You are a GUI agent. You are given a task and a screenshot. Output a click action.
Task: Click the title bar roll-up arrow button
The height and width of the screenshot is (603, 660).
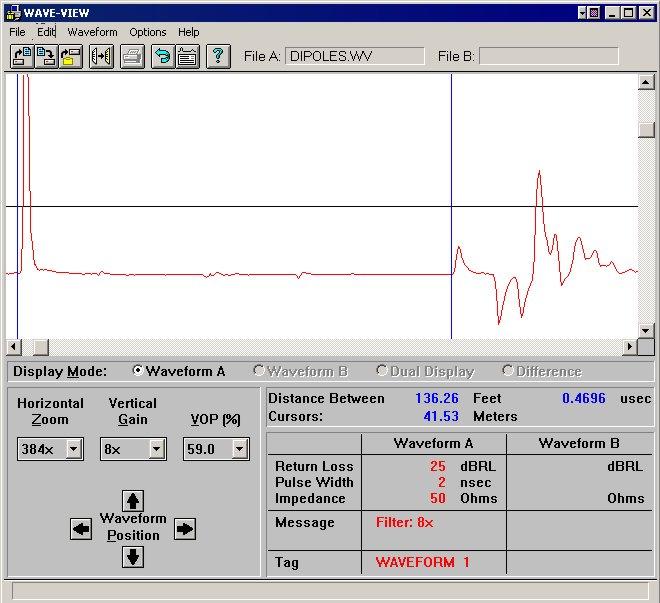(582, 13)
